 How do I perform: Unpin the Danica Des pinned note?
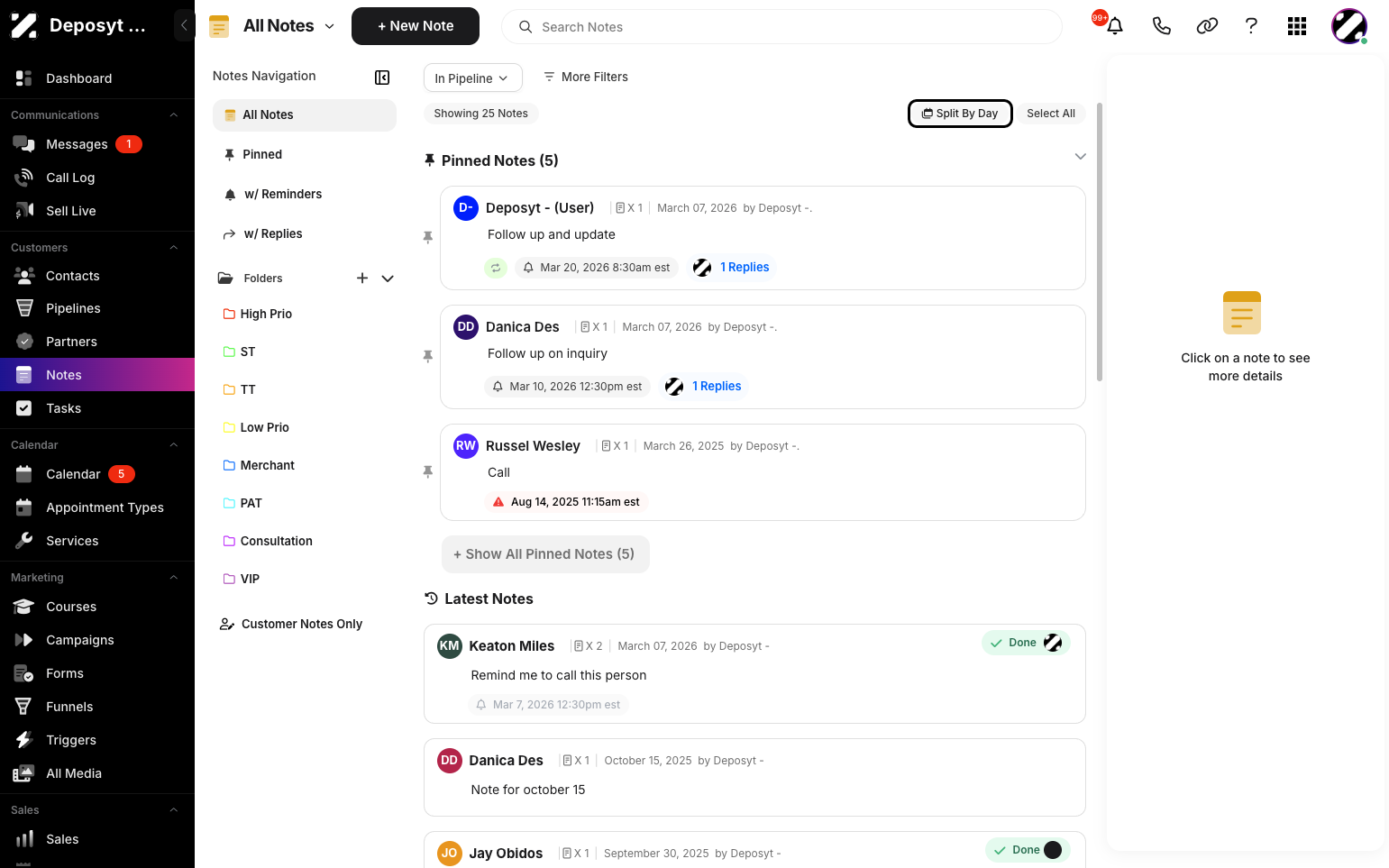coord(428,357)
